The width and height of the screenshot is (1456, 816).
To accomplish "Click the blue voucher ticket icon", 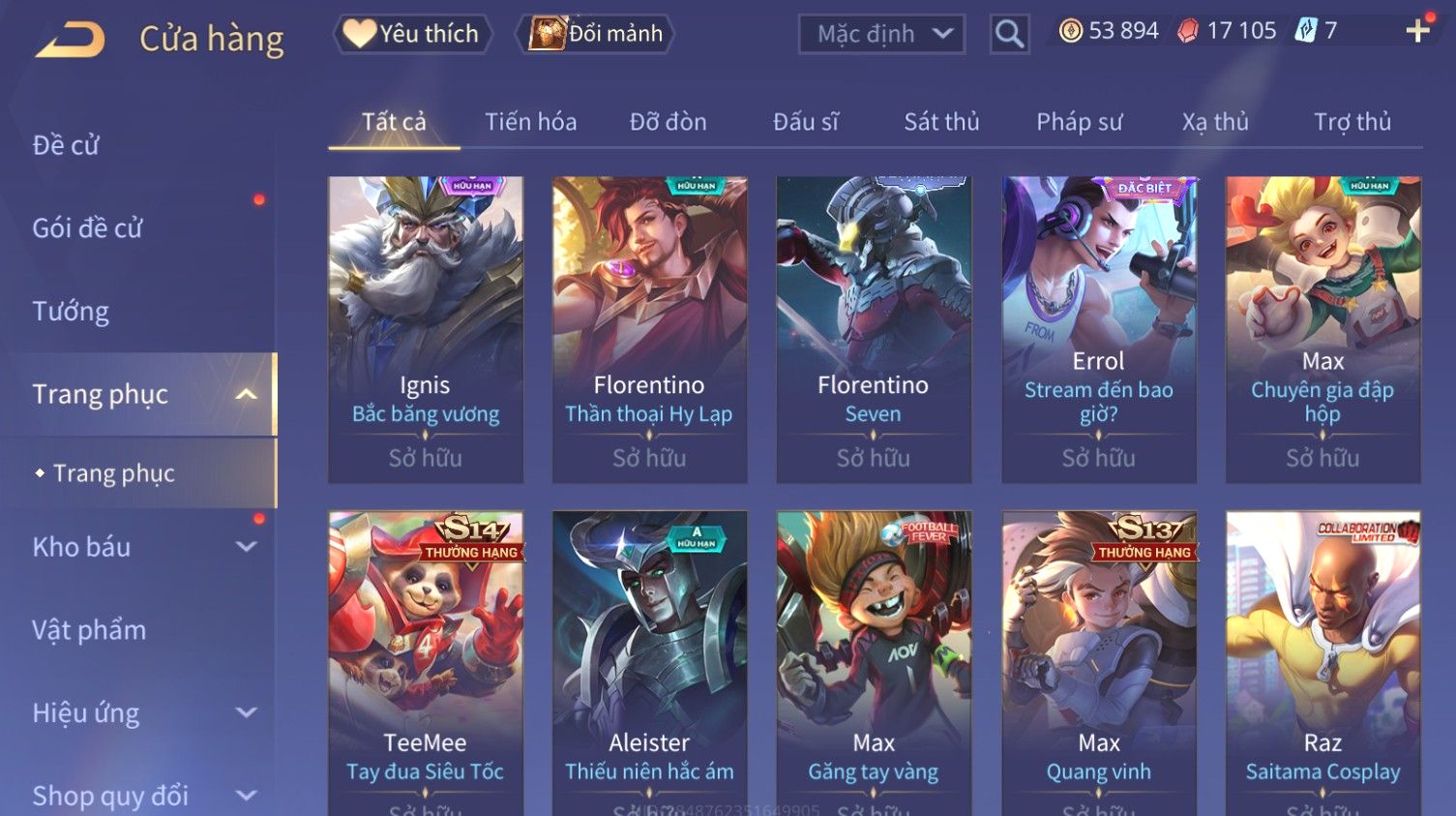I will [1307, 31].
